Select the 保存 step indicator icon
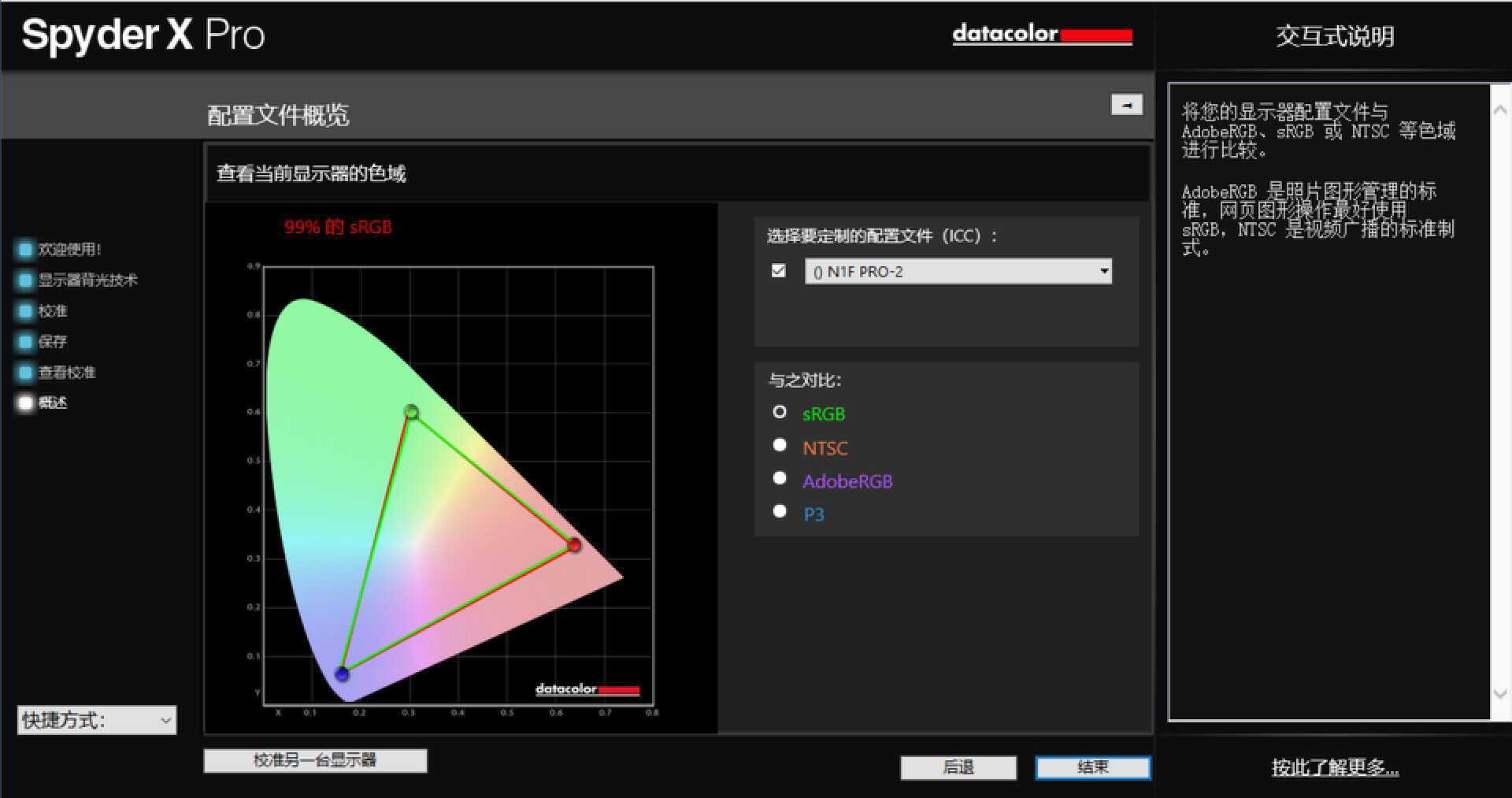This screenshot has width=1512, height=798. coord(25,342)
